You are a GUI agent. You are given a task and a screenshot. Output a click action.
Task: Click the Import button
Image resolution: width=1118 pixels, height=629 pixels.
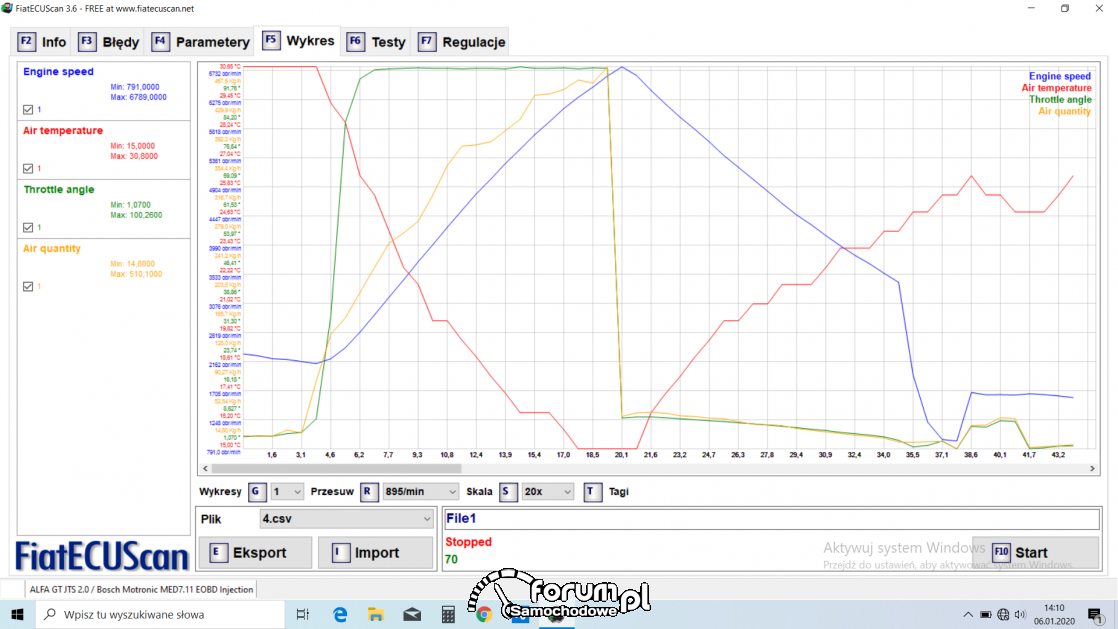tap(376, 553)
